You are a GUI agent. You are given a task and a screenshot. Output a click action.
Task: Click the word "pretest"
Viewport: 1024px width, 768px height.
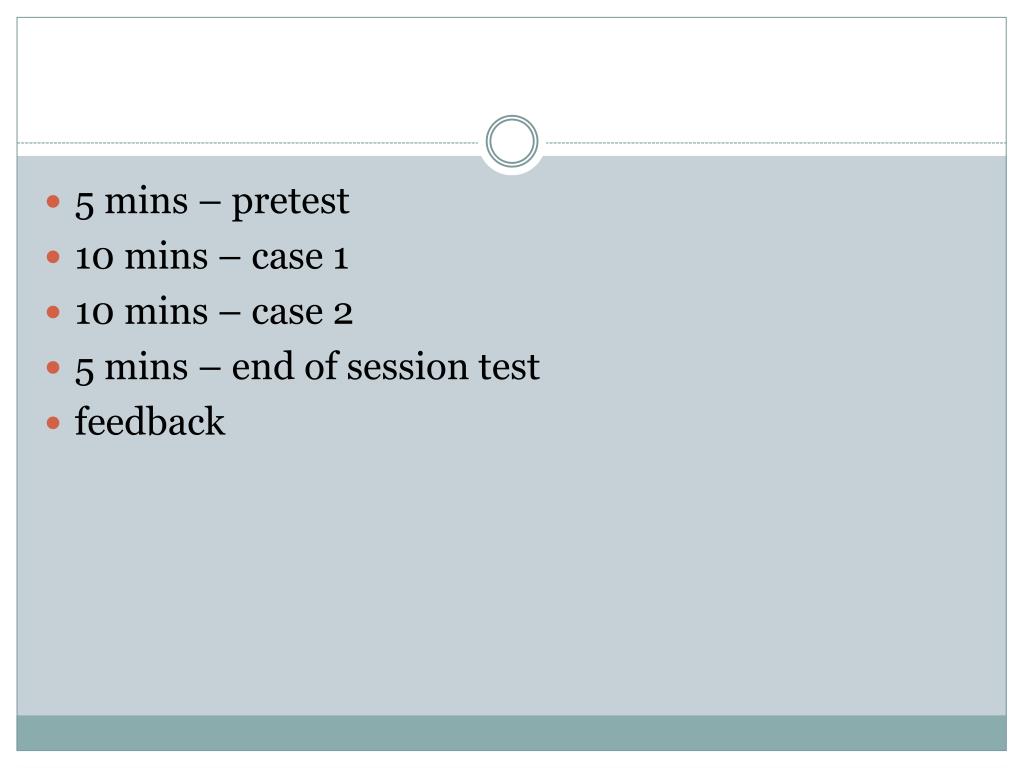pos(291,202)
